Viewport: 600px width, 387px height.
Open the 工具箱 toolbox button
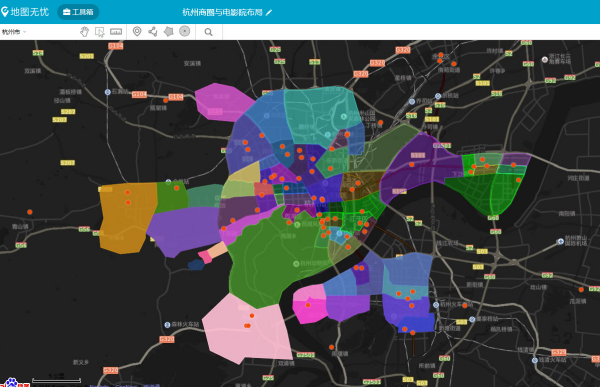(x=78, y=12)
